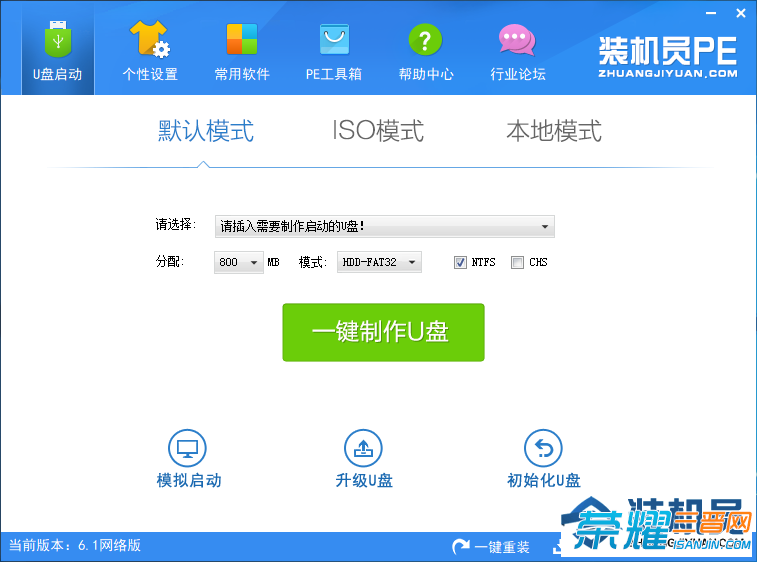Click 当前版本 6.1网络版 status text
This screenshot has height=562, width=757.
[x=75, y=546]
